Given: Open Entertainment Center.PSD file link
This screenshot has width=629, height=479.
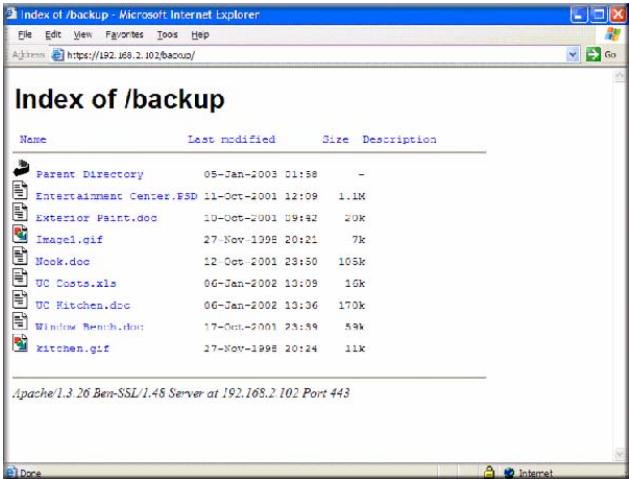Looking at the screenshot, I should click(x=116, y=196).
